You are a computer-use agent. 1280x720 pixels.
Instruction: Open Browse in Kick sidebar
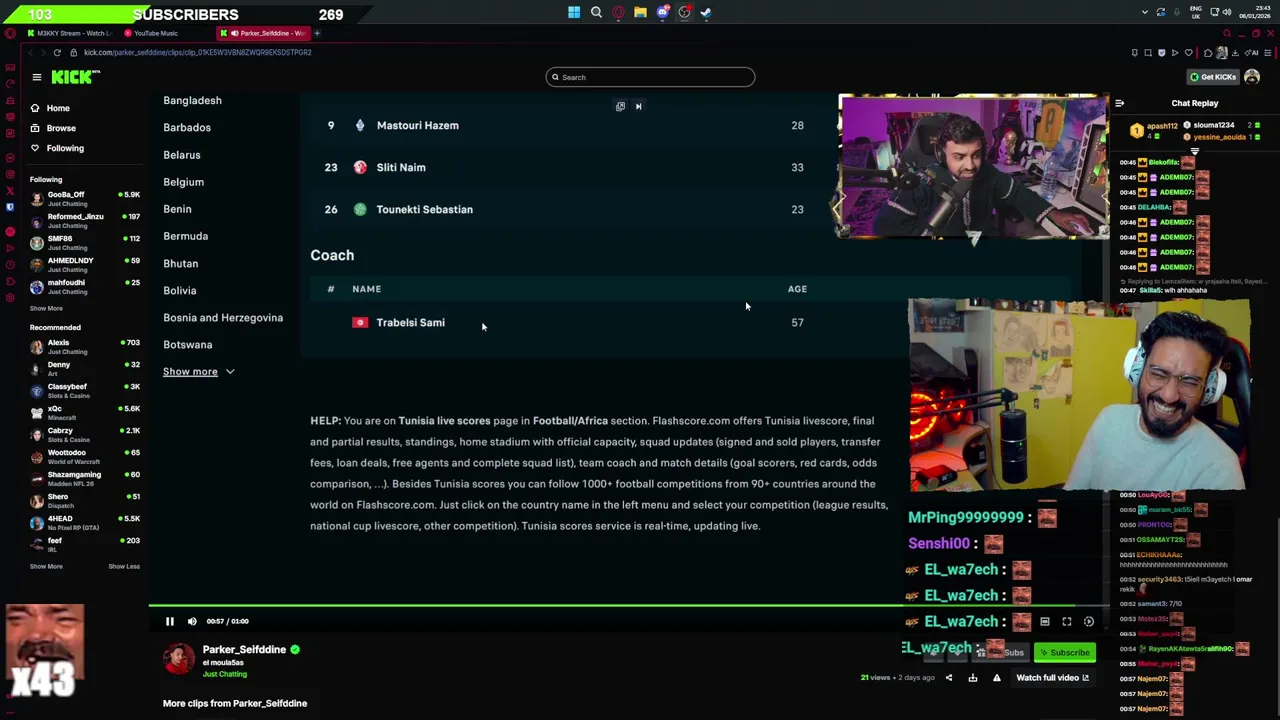pyautogui.click(x=61, y=128)
